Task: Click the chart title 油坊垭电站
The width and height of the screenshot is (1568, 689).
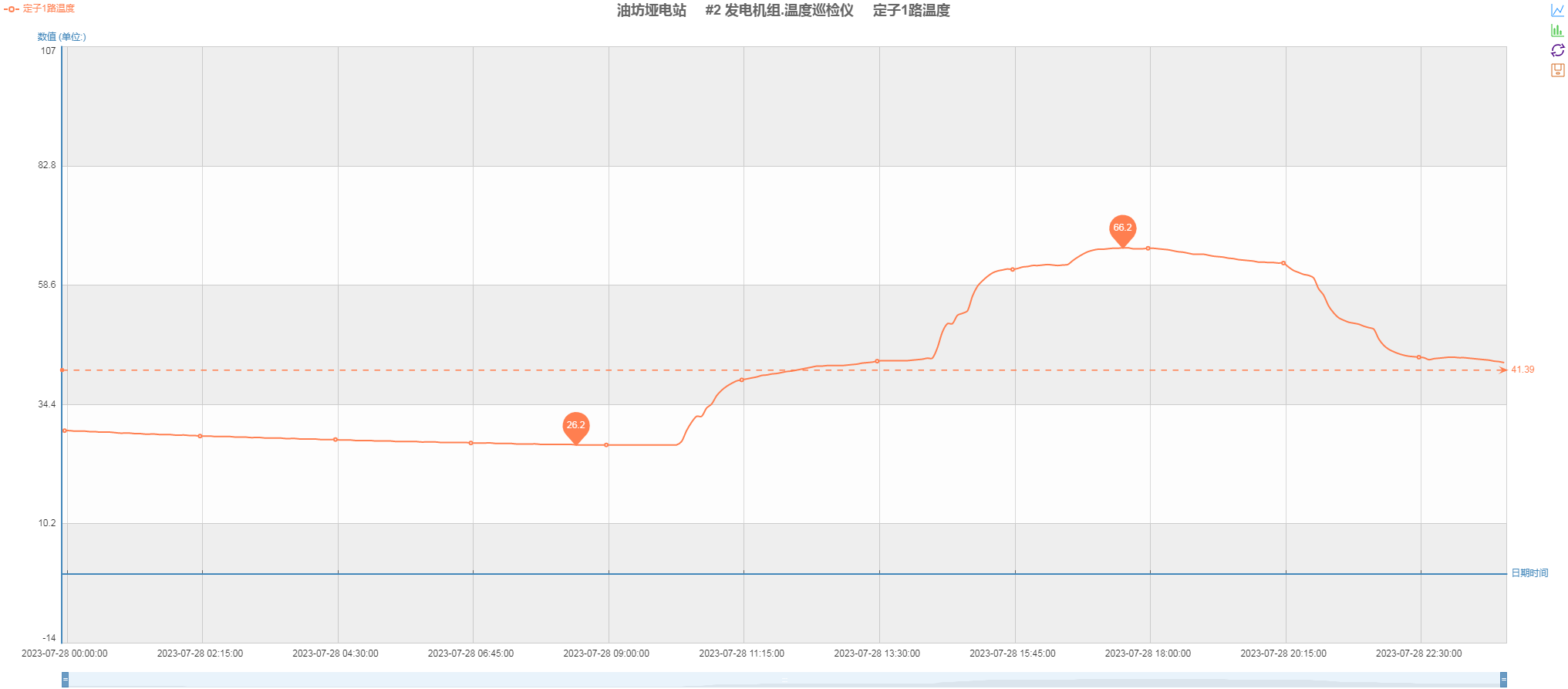Action: [651, 11]
